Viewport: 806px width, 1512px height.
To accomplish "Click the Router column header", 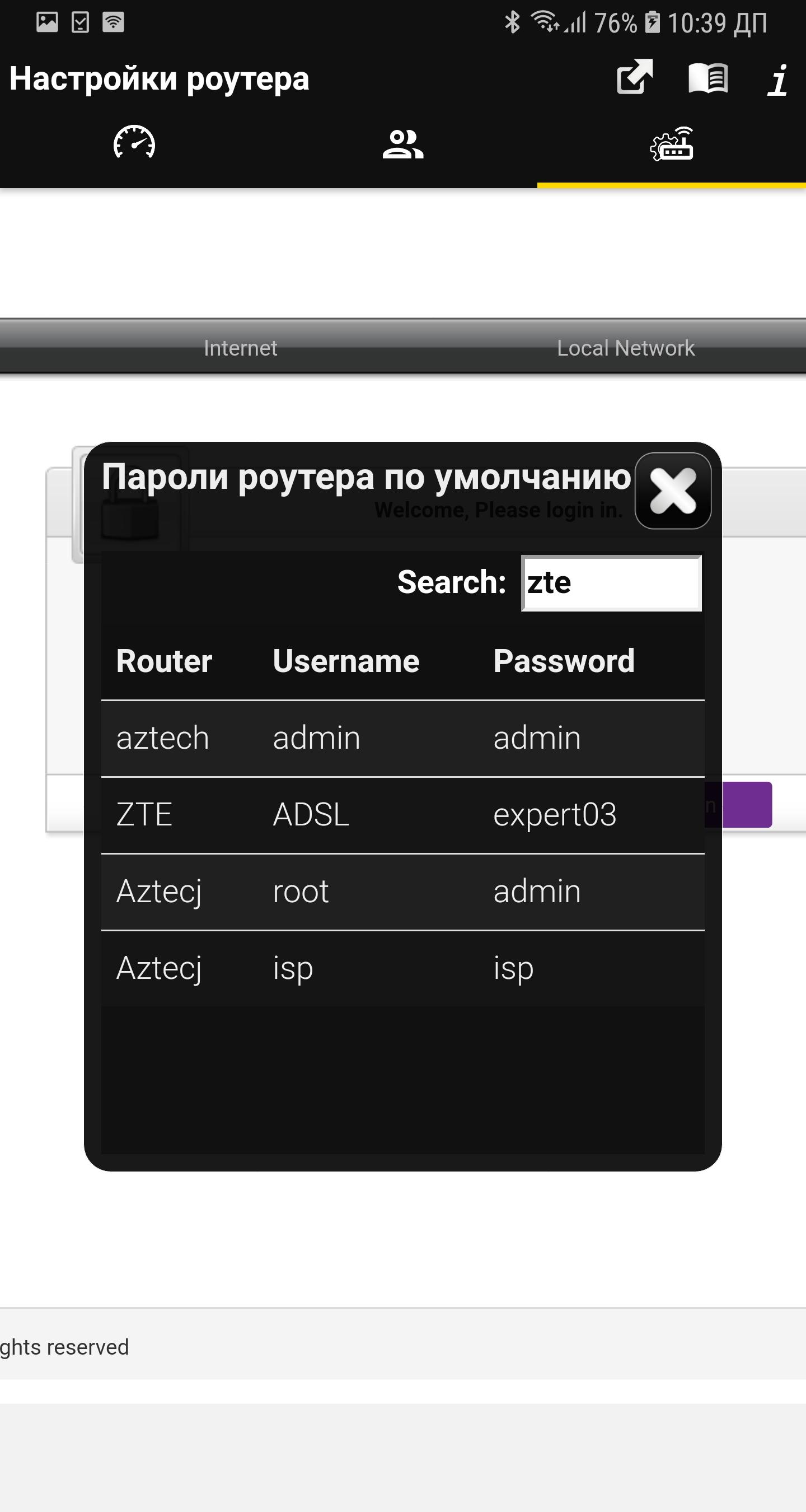I will tap(164, 661).
